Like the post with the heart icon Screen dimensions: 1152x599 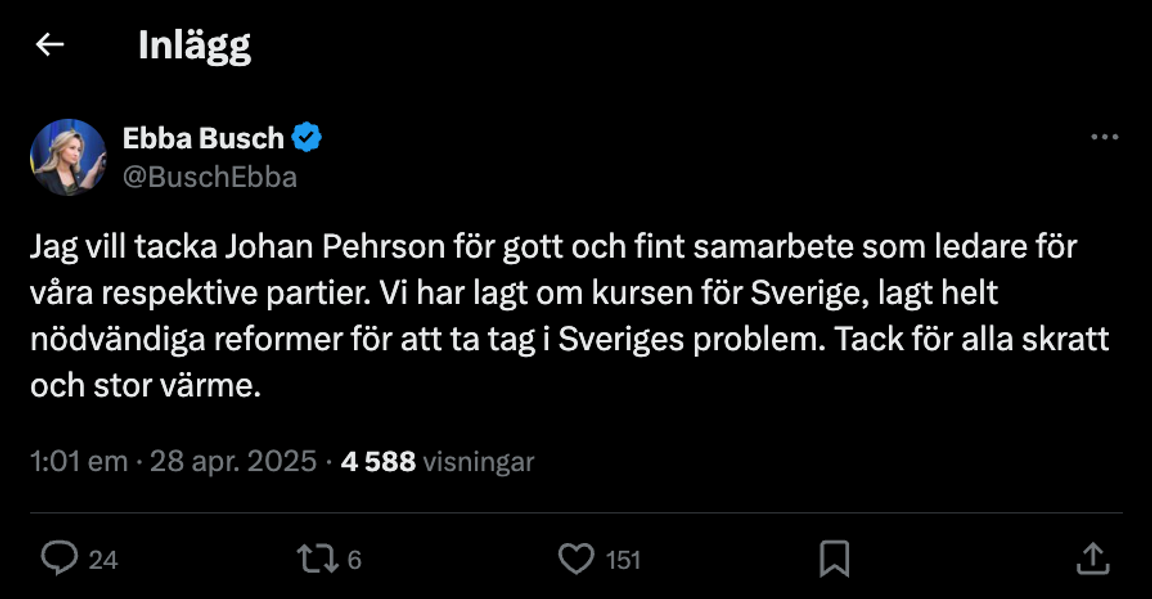tap(575, 558)
